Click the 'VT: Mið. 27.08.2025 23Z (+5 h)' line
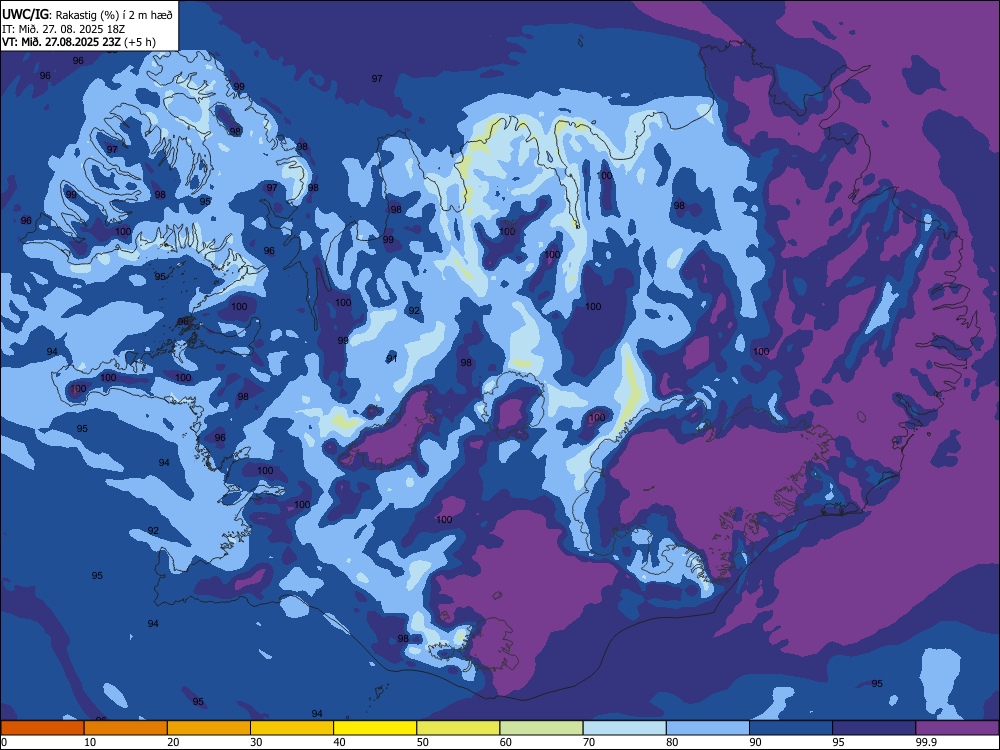Image resolution: width=1000 pixels, height=750 pixels. 78,42
